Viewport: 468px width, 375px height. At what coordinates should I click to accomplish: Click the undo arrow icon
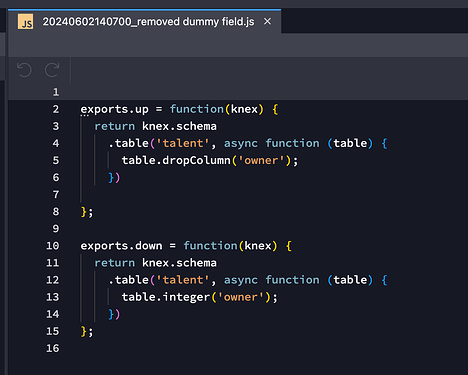tap(24, 70)
